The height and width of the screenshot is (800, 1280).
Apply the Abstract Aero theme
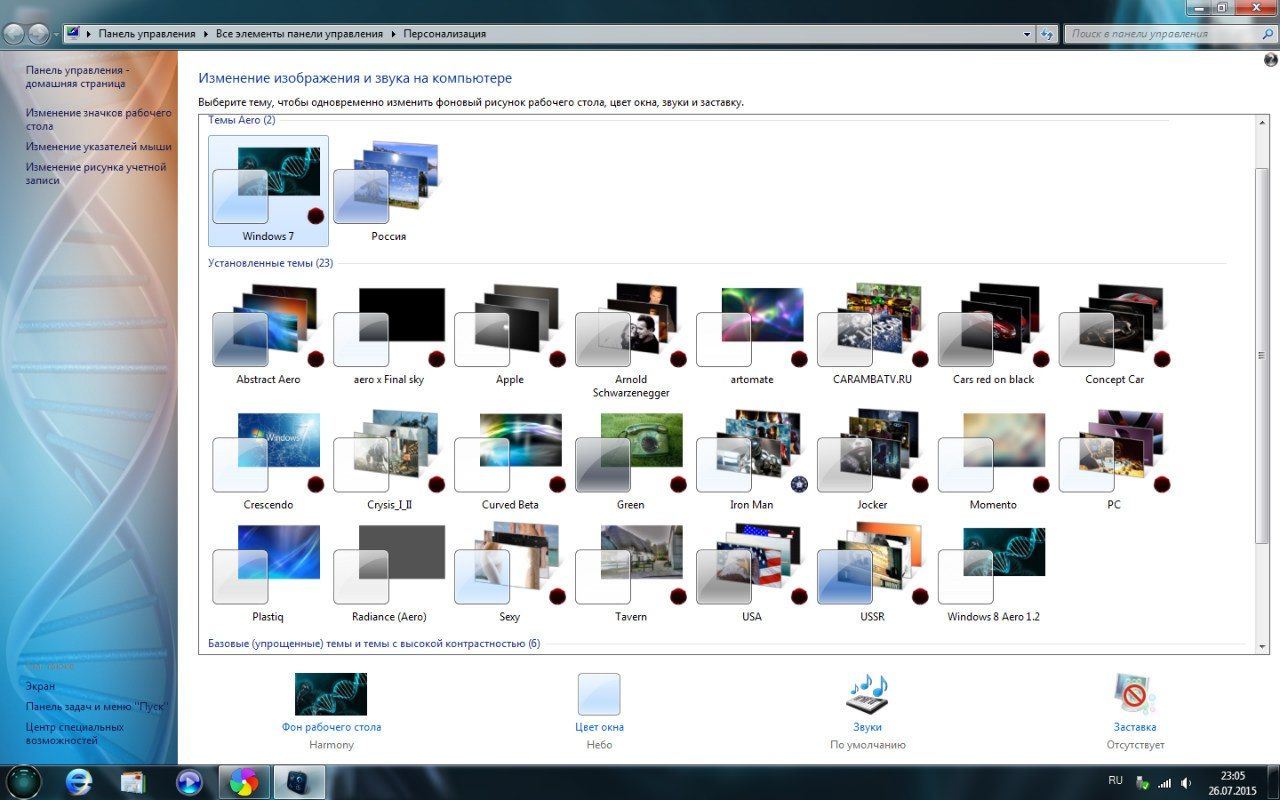[268, 334]
